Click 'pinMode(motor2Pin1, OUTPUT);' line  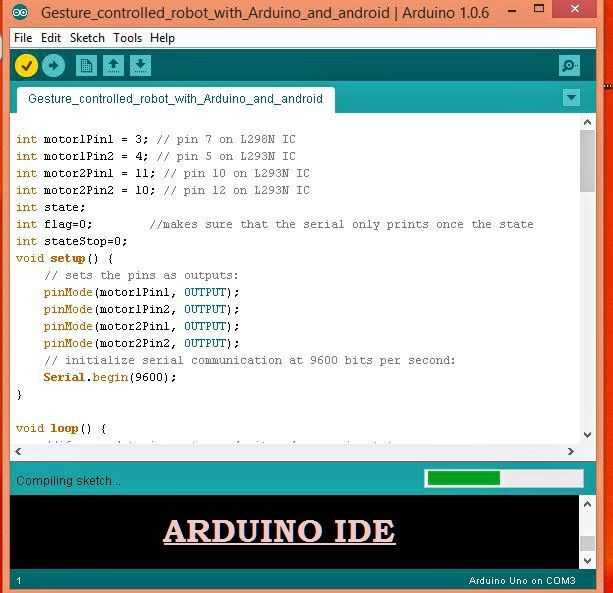[141, 326]
